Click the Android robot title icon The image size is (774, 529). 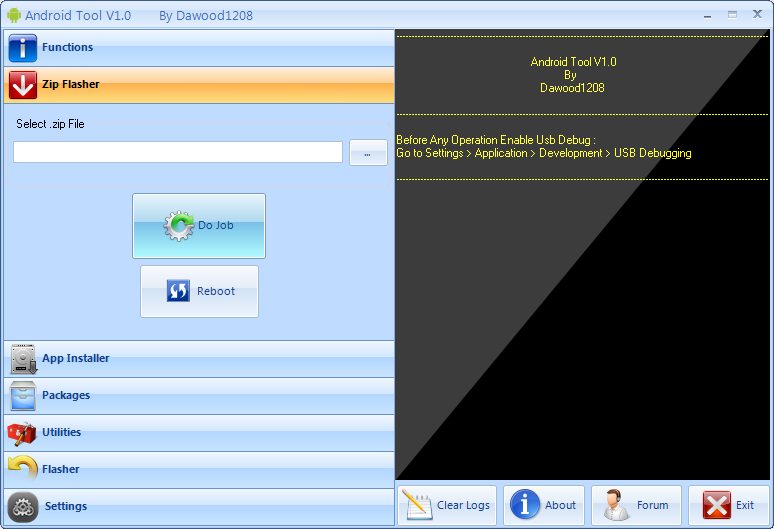pyautogui.click(x=13, y=15)
